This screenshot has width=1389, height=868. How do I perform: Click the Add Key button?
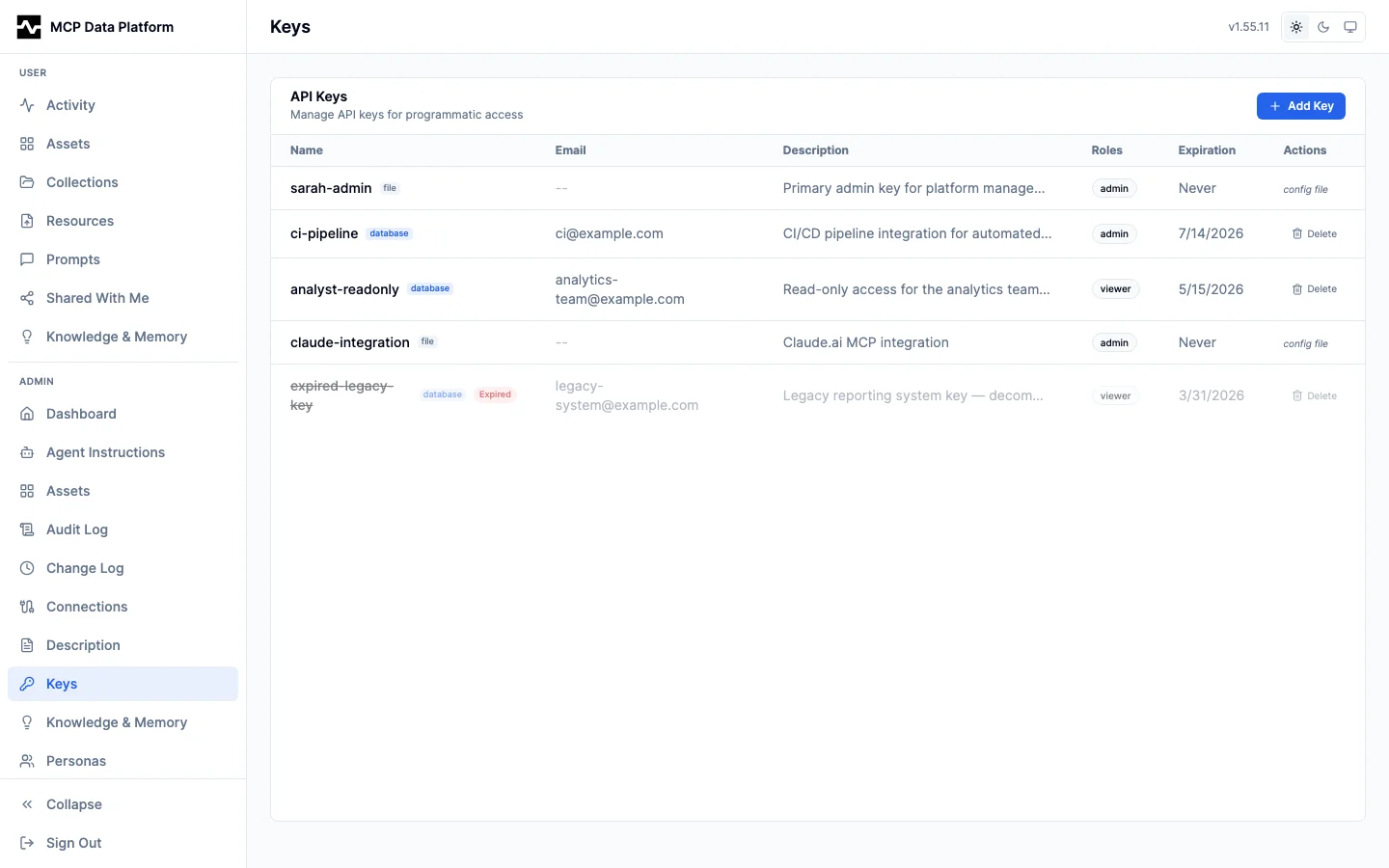point(1300,106)
